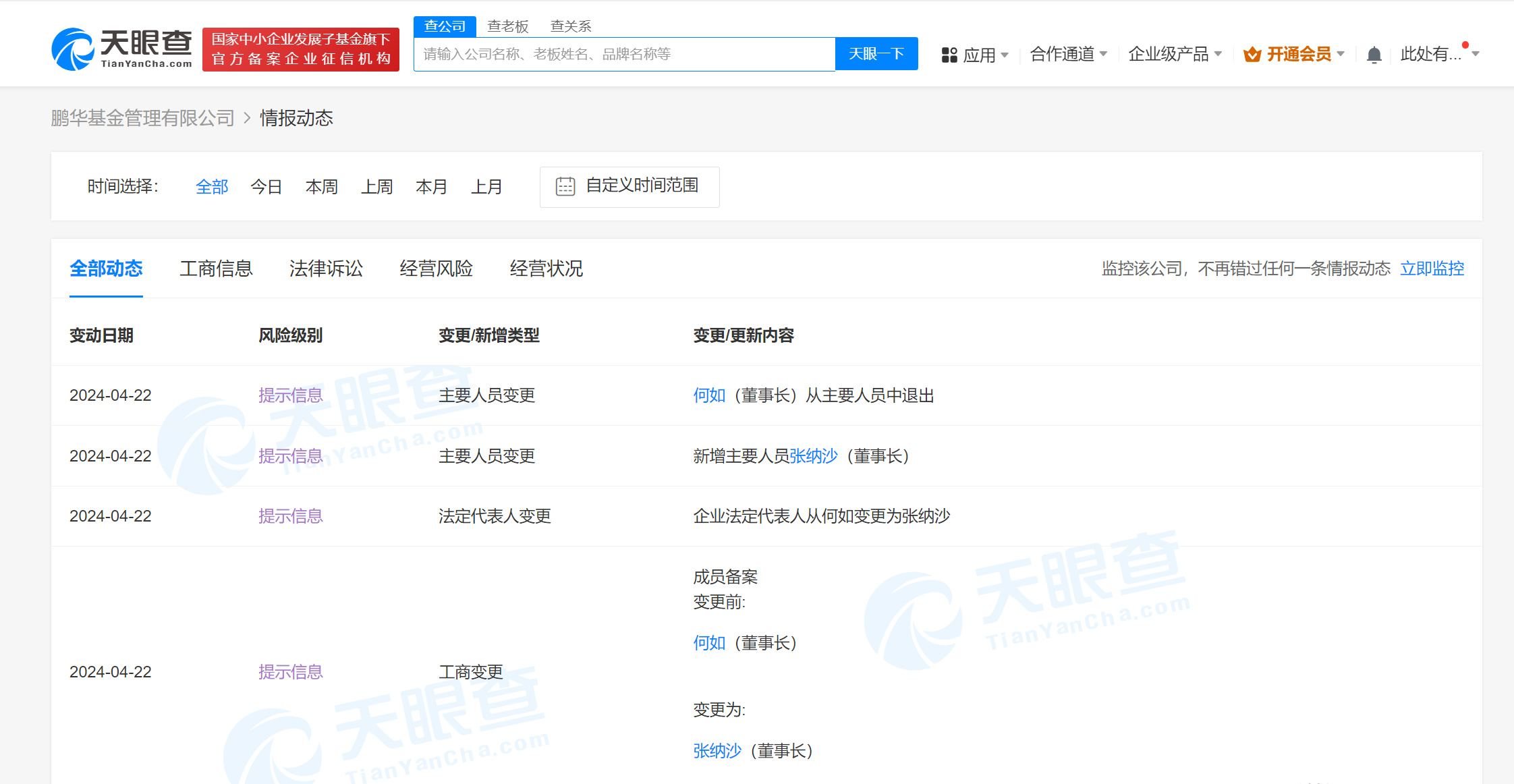The image size is (1514, 784).
Task: Switch to the 经营状况 tab
Action: coord(546,269)
